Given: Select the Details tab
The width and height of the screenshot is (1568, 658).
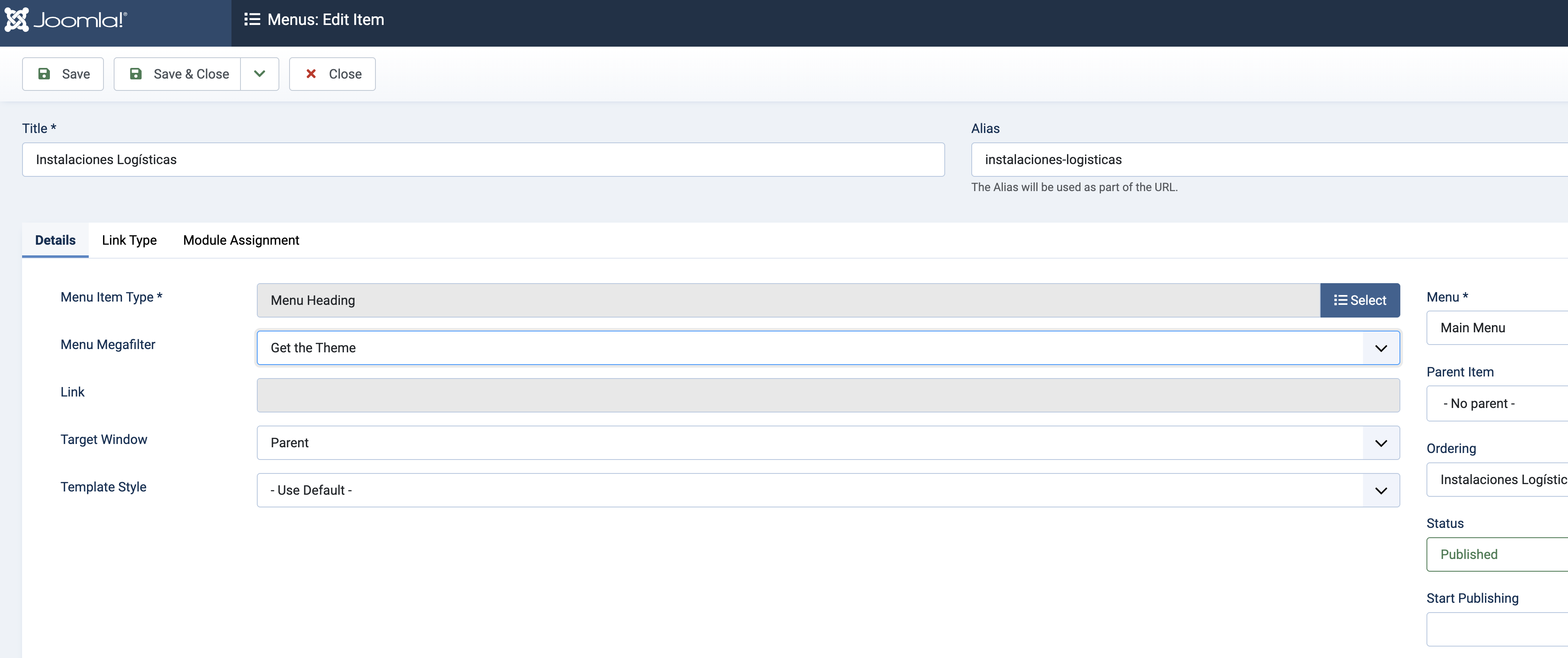Looking at the screenshot, I should point(55,240).
